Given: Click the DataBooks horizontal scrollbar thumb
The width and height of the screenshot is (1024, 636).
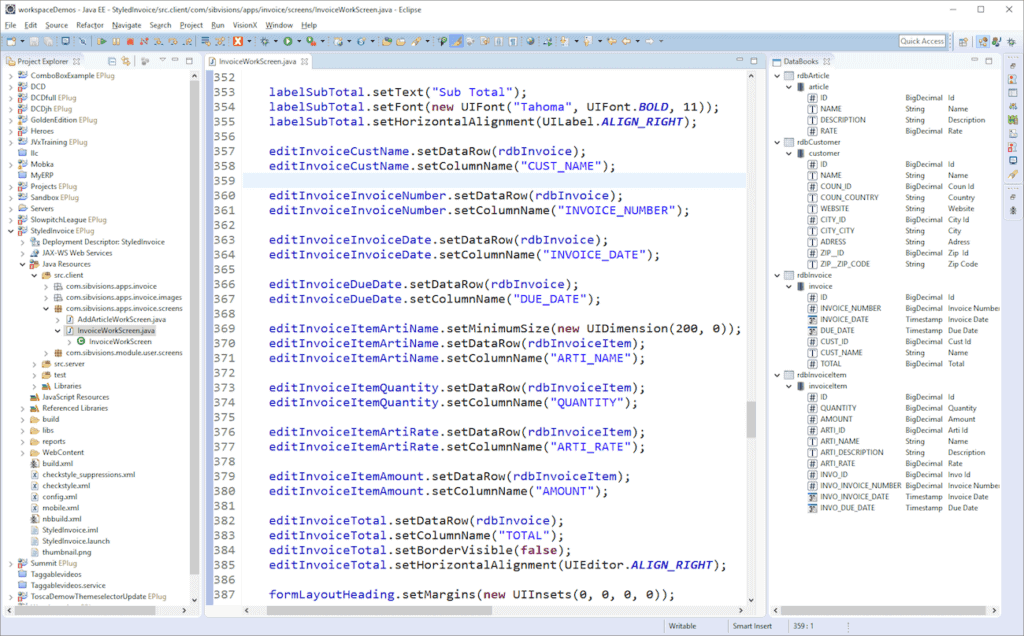Looking at the screenshot, I should pos(883,611).
